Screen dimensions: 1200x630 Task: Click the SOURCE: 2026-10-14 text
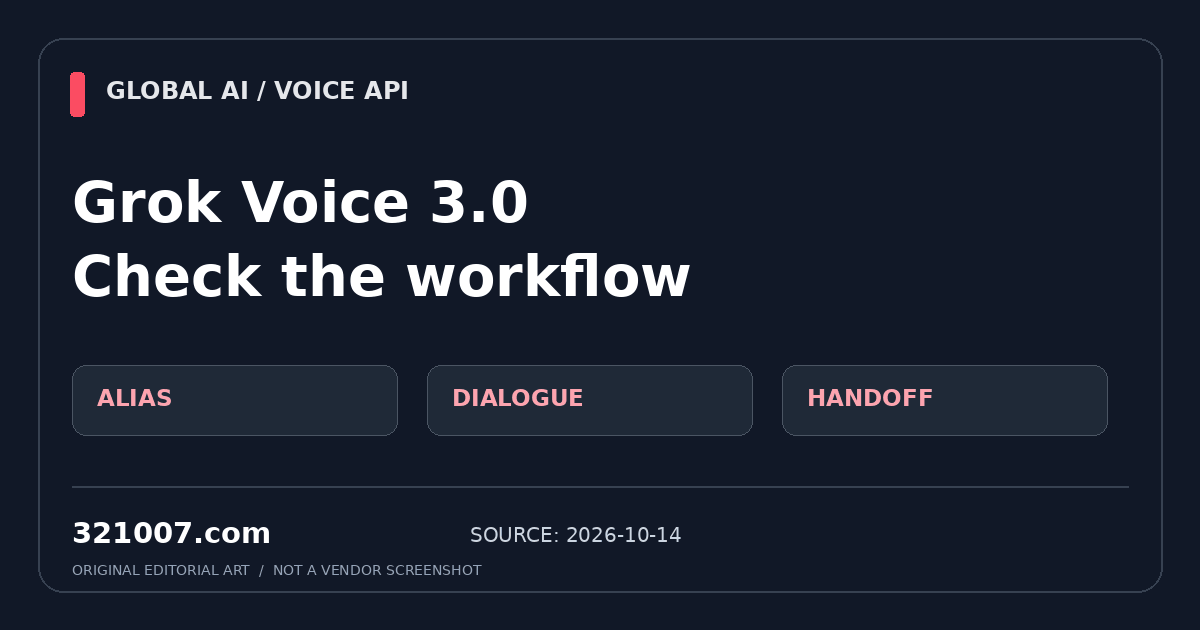(x=576, y=535)
